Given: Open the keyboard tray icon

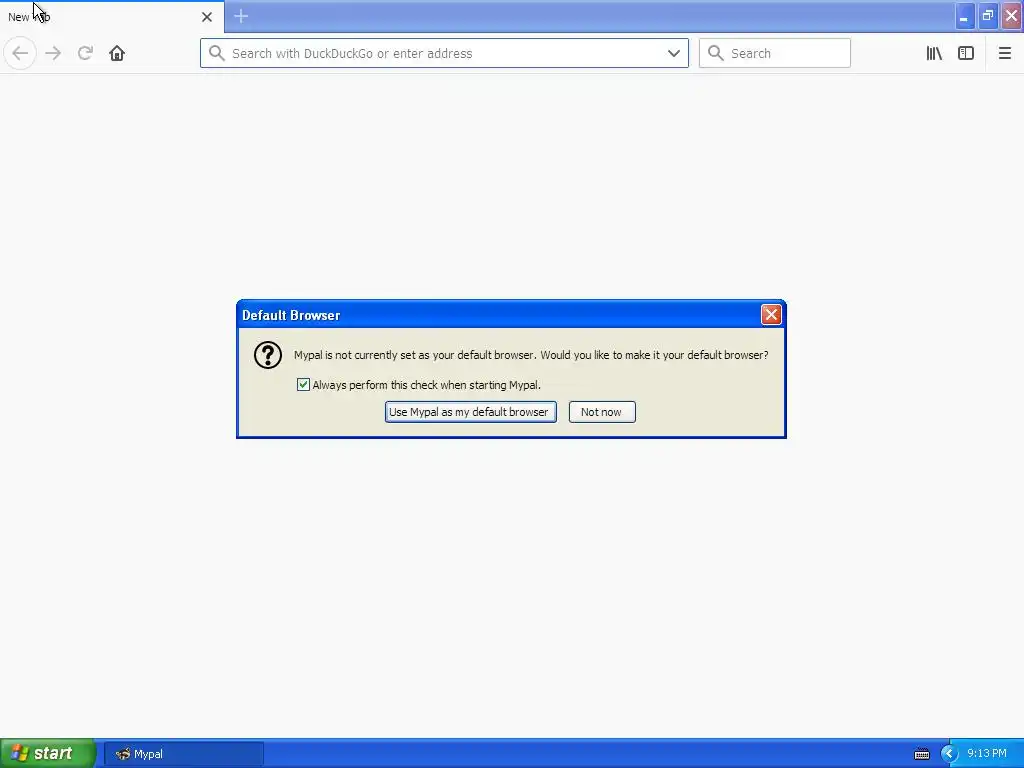Looking at the screenshot, I should point(921,754).
